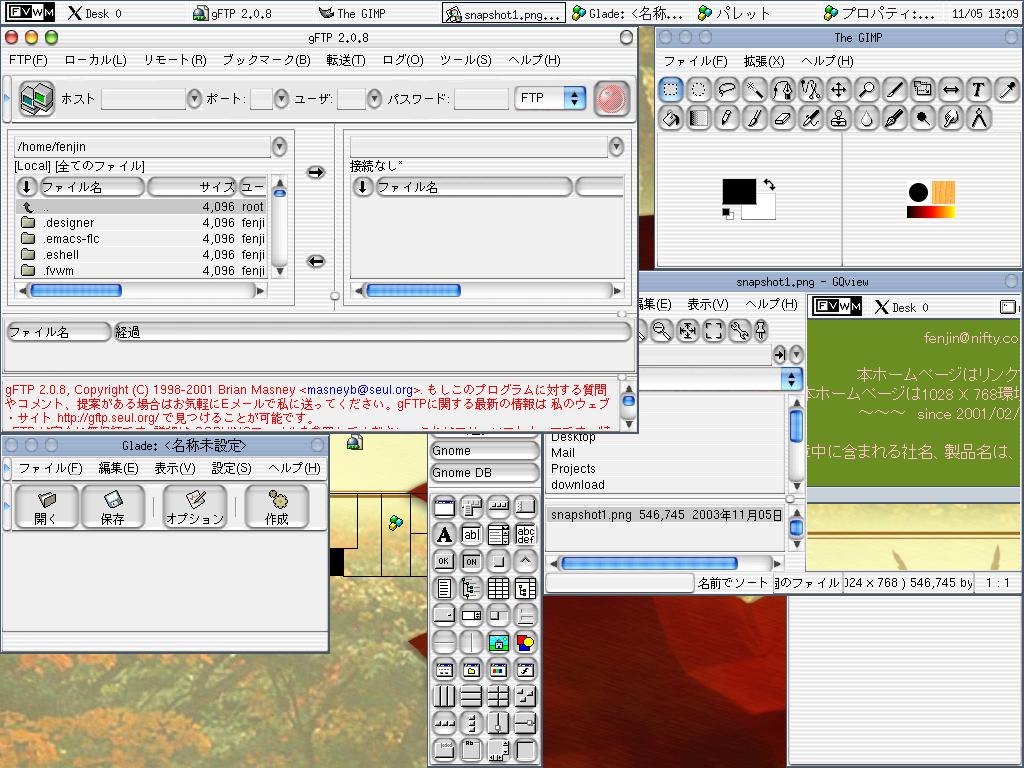Open the FTP protocol selector

tap(551, 98)
